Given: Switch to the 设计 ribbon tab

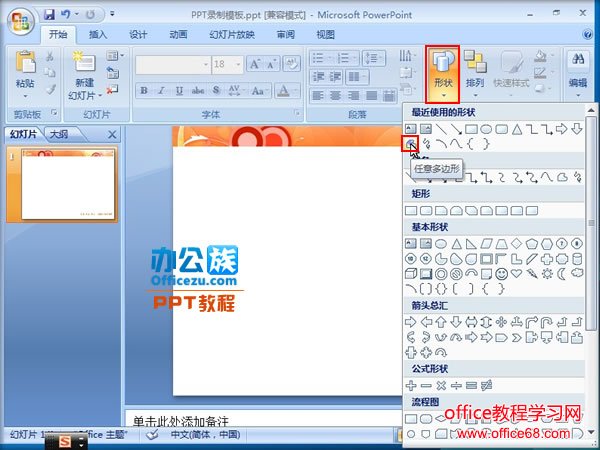Looking at the screenshot, I should click(x=138, y=34).
